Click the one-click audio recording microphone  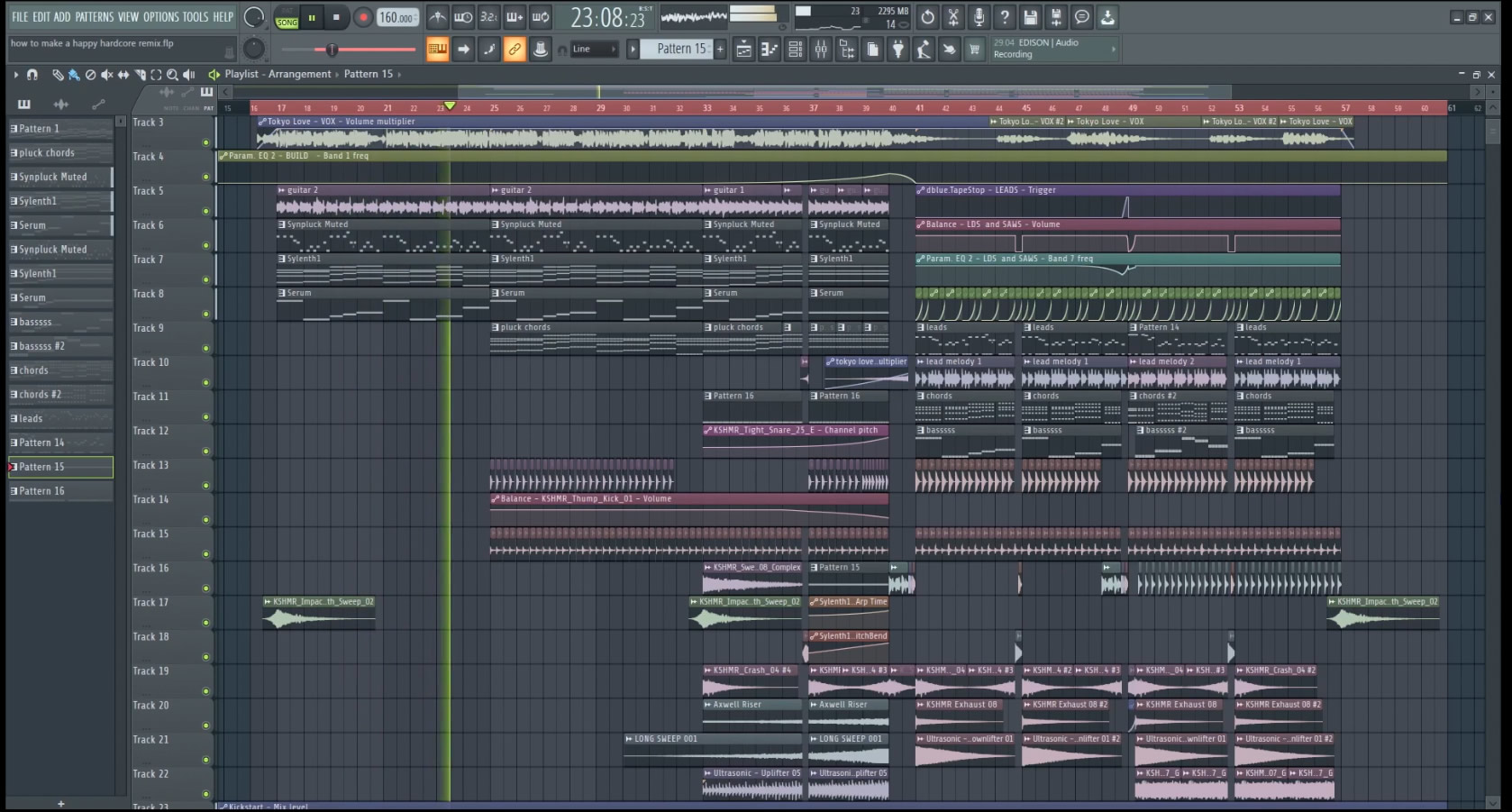tap(979, 17)
